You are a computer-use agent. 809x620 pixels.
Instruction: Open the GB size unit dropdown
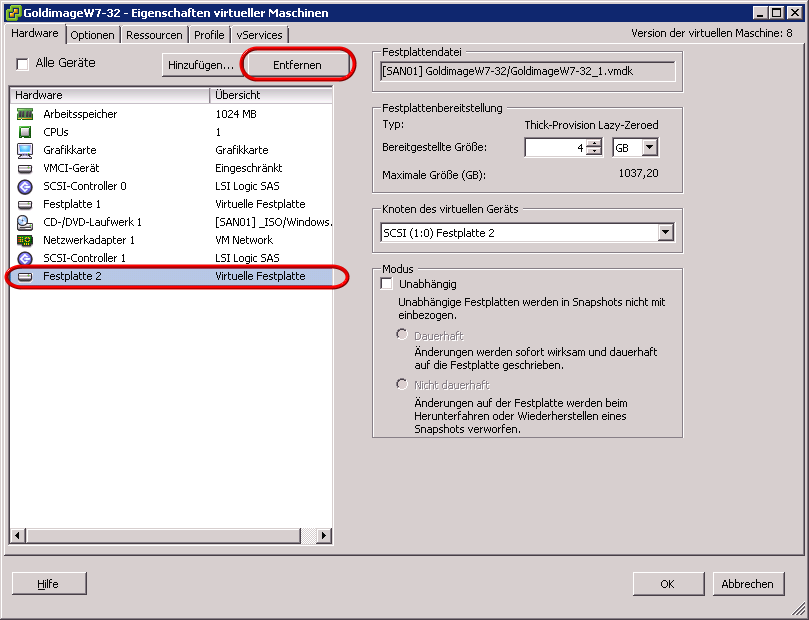[x=649, y=148]
